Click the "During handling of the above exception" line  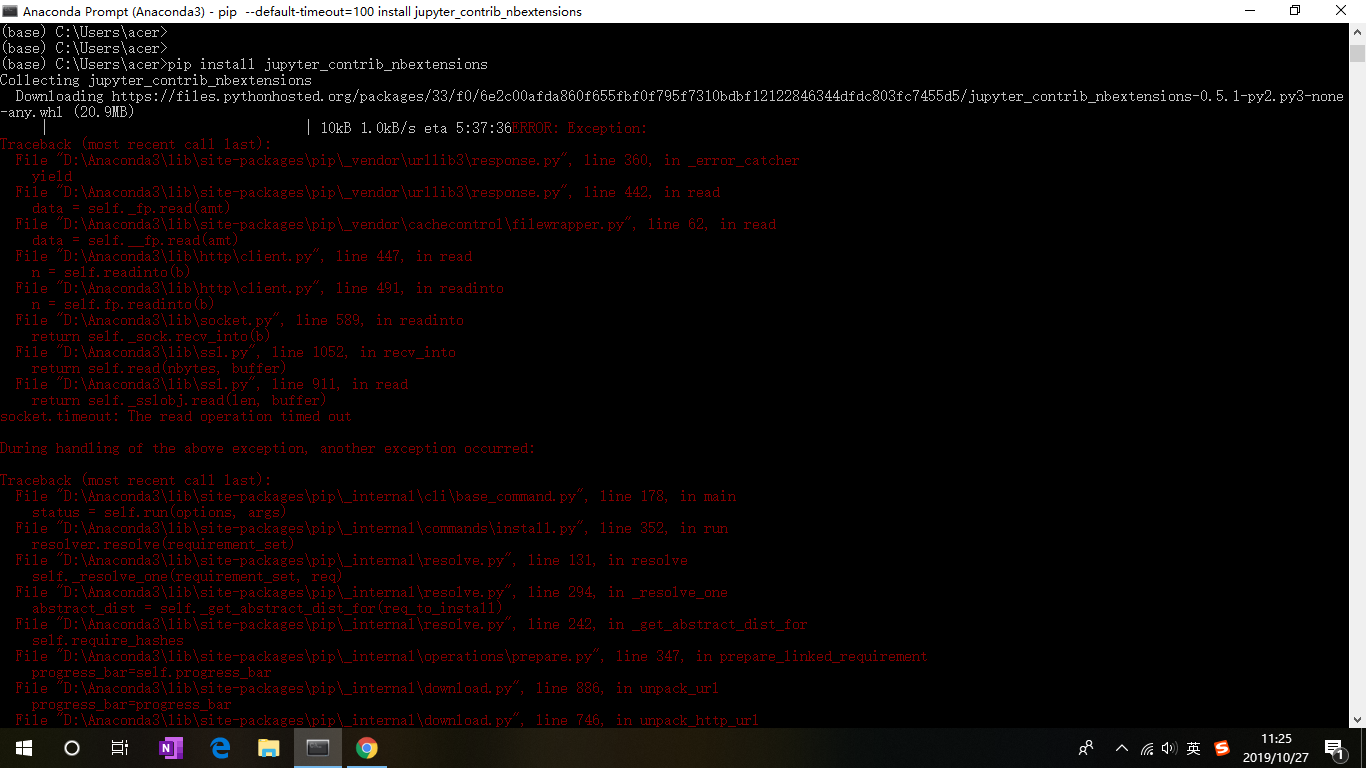point(268,448)
